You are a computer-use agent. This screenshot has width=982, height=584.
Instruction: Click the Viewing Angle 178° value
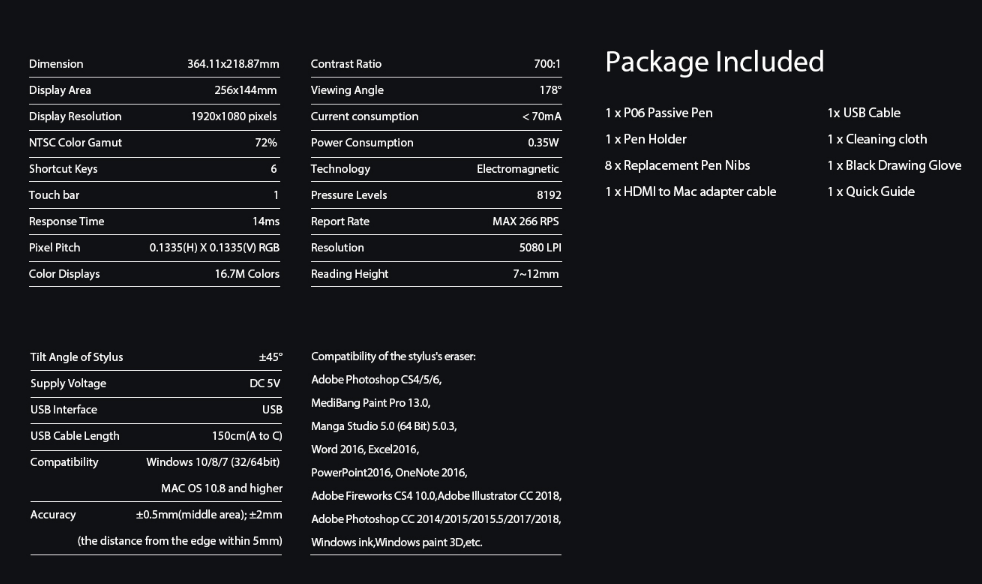tap(550, 90)
